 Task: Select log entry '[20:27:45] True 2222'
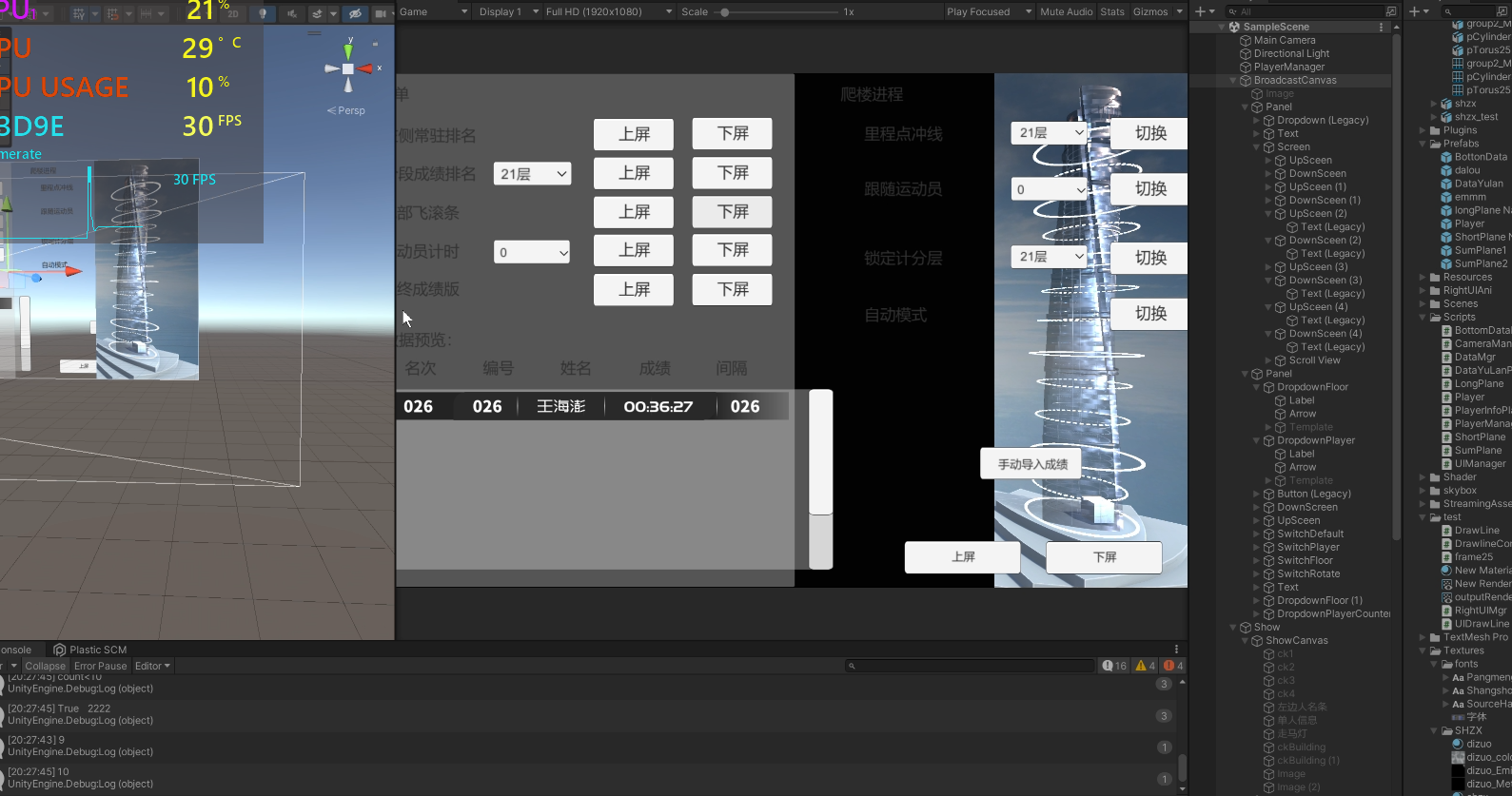tap(588, 714)
